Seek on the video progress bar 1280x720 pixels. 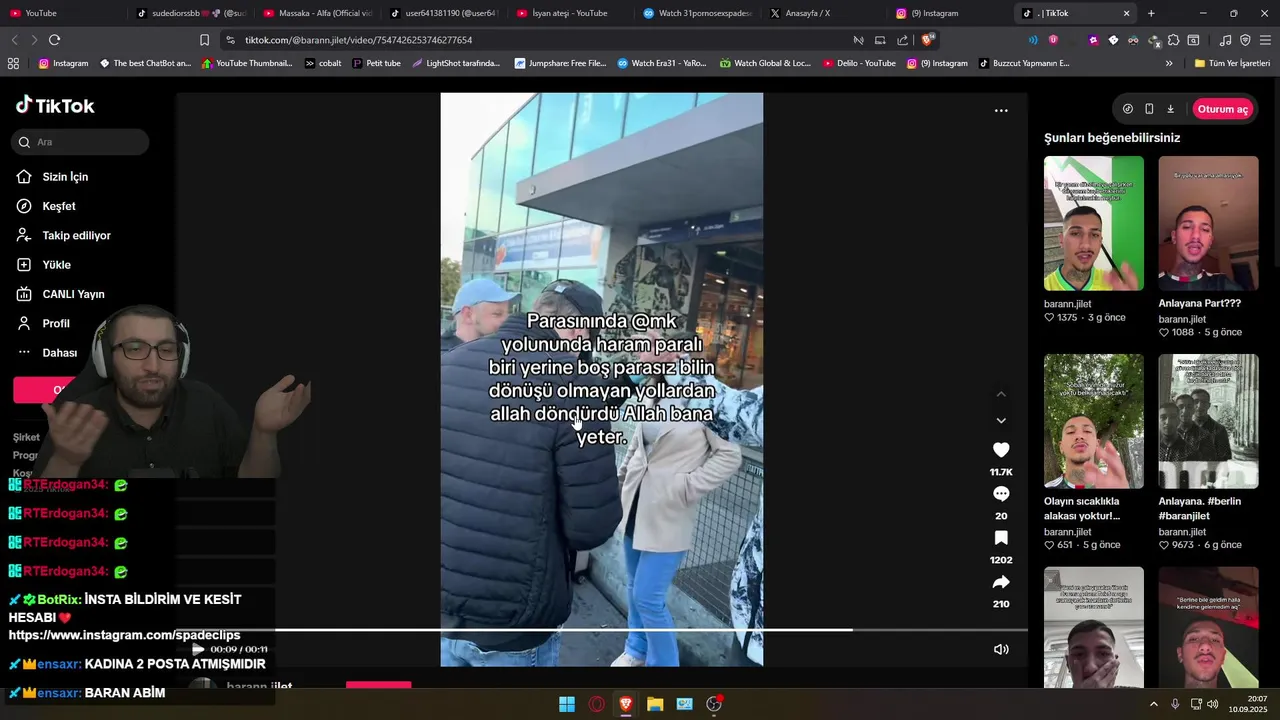tap(601, 630)
